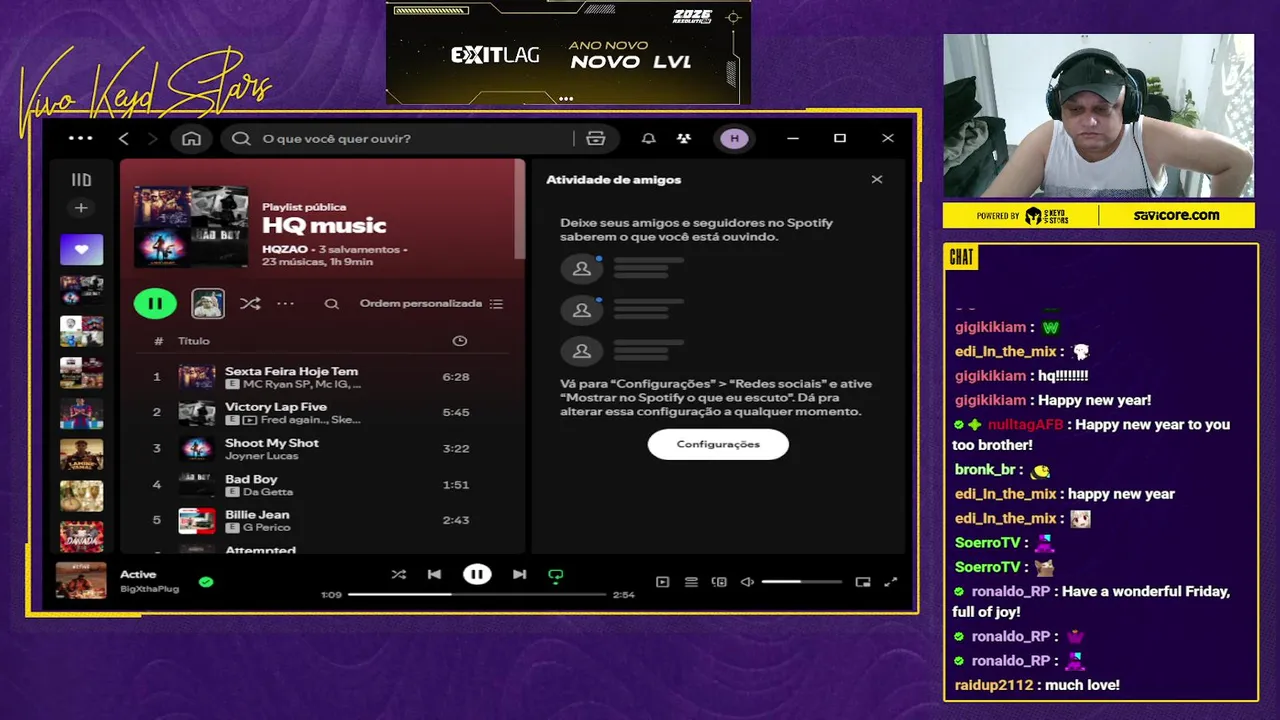Go forward with the right arrow
Viewport: 1280px width, 720px height.
pos(152,138)
